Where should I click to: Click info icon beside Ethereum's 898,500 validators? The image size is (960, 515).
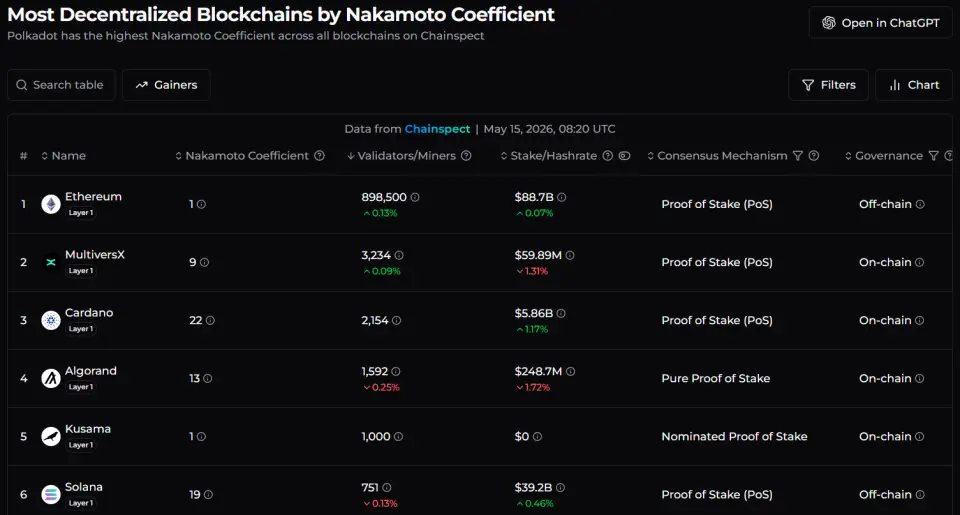(415, 197)
